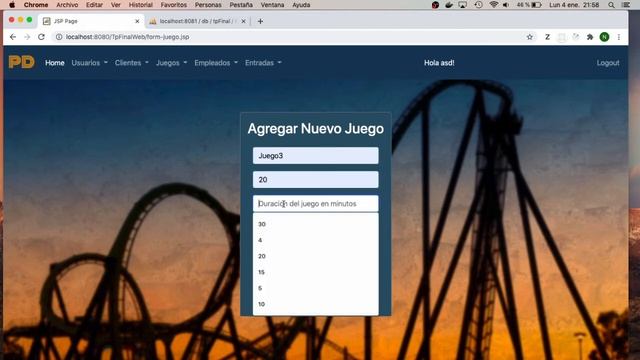Click the address bar URL
The height and width of the screenshot is (360, 640).
point(128,37)
